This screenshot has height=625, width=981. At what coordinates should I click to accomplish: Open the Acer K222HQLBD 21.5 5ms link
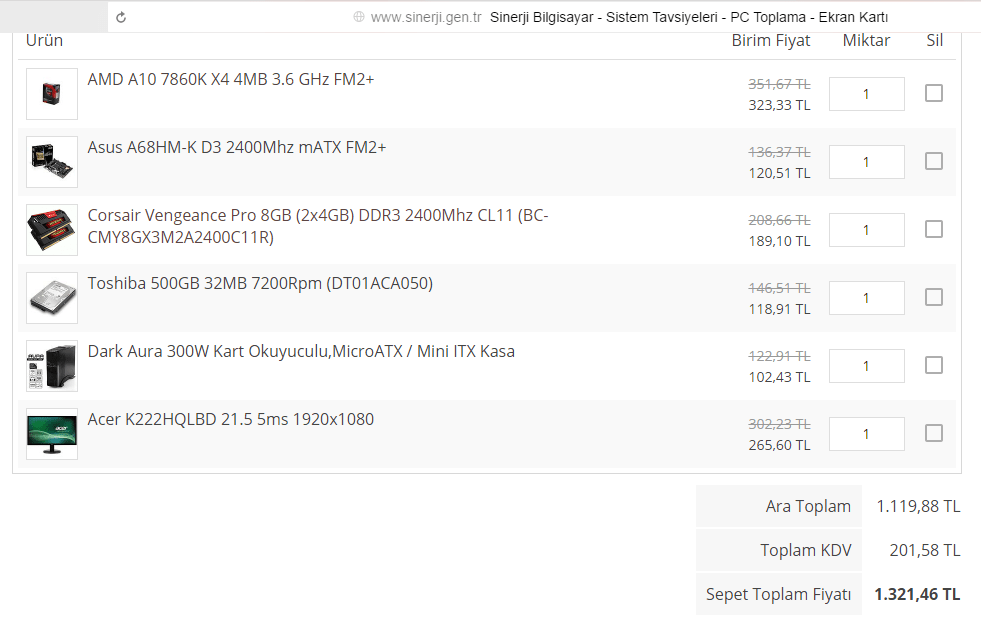pos(231,419)
